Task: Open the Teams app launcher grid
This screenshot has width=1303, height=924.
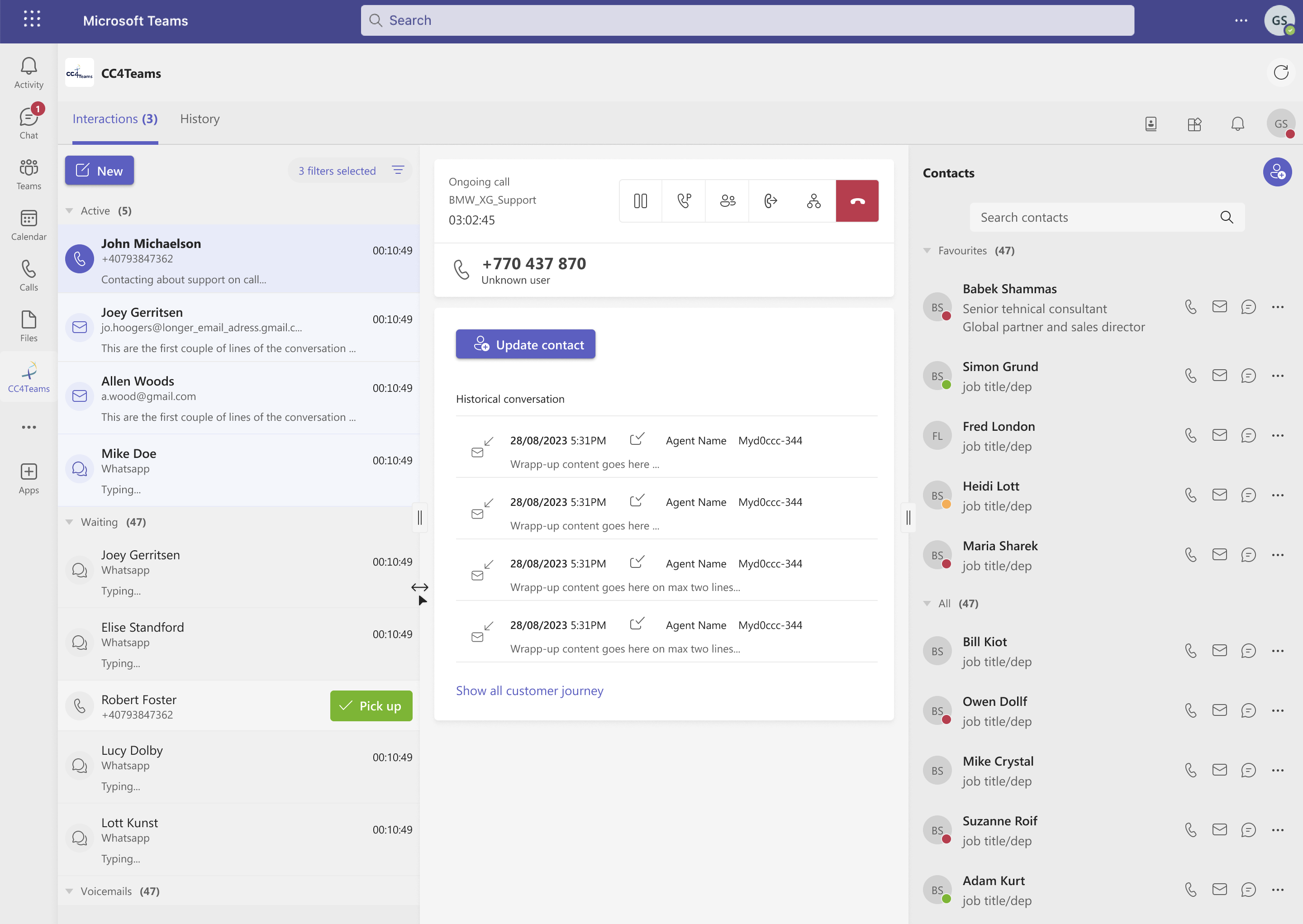Action: click(32, 19)
